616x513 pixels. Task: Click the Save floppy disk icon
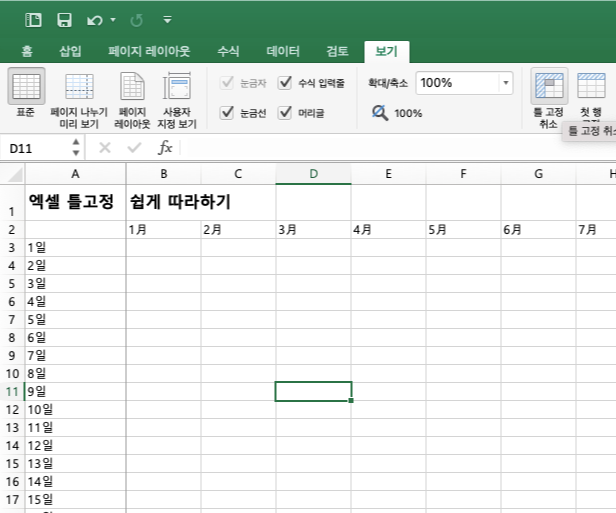click(x=64, y=20)
